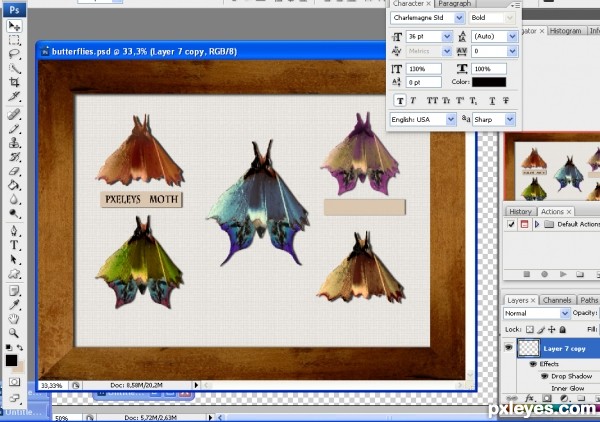
Task: Select the Healing Brush tool
Action: click(x=14, y=114)
